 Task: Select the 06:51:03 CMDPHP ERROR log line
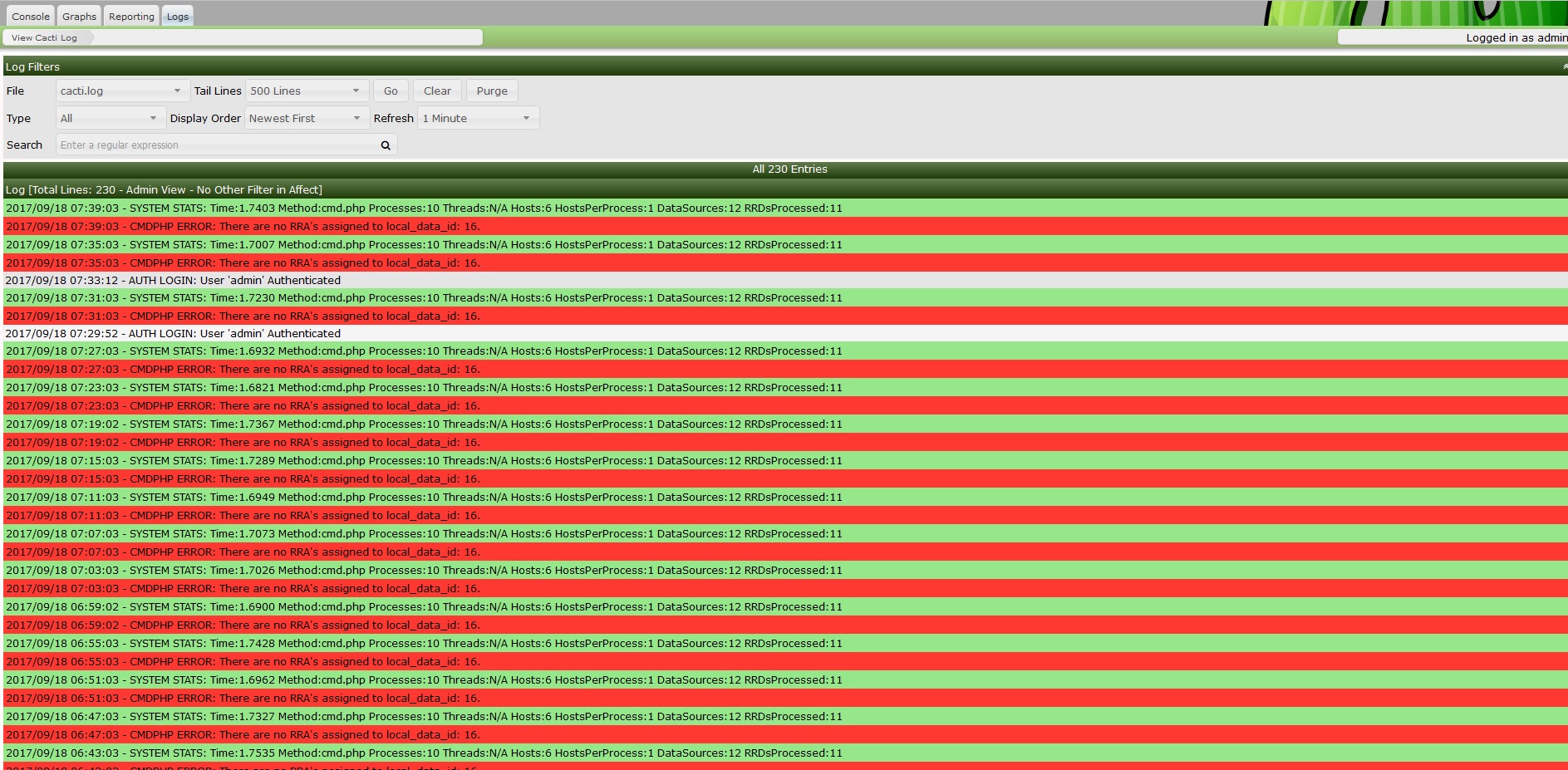785,698
